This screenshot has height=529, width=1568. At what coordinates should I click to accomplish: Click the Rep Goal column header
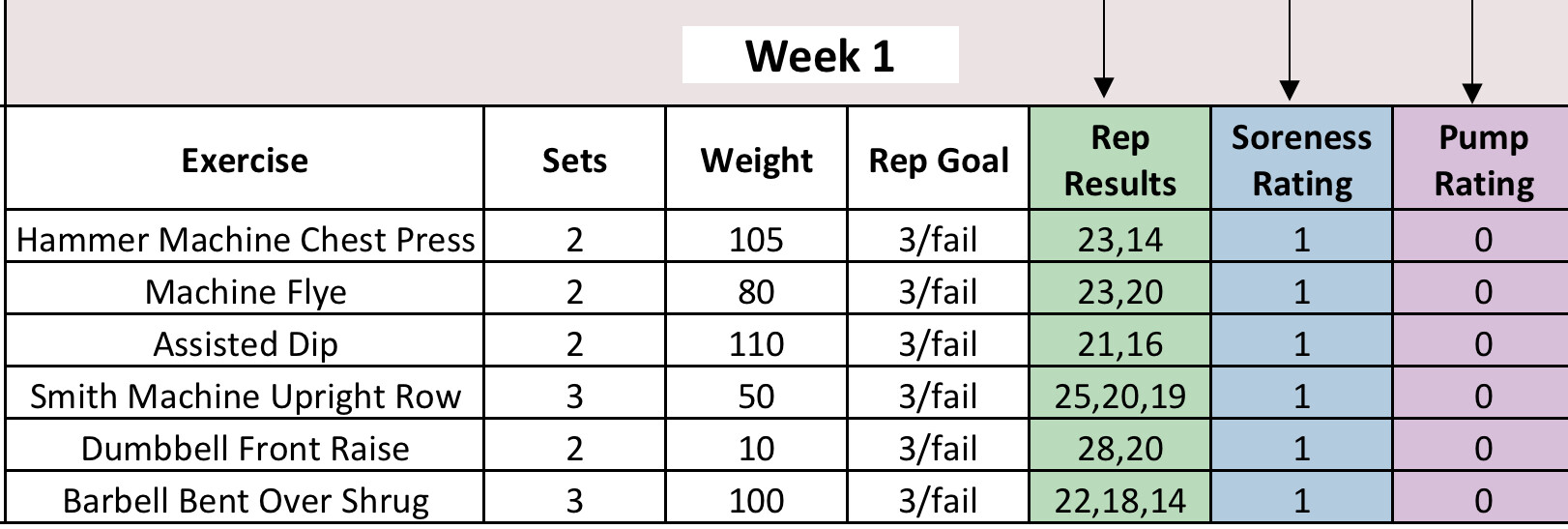pyautogui.click(x=938, y=160)
